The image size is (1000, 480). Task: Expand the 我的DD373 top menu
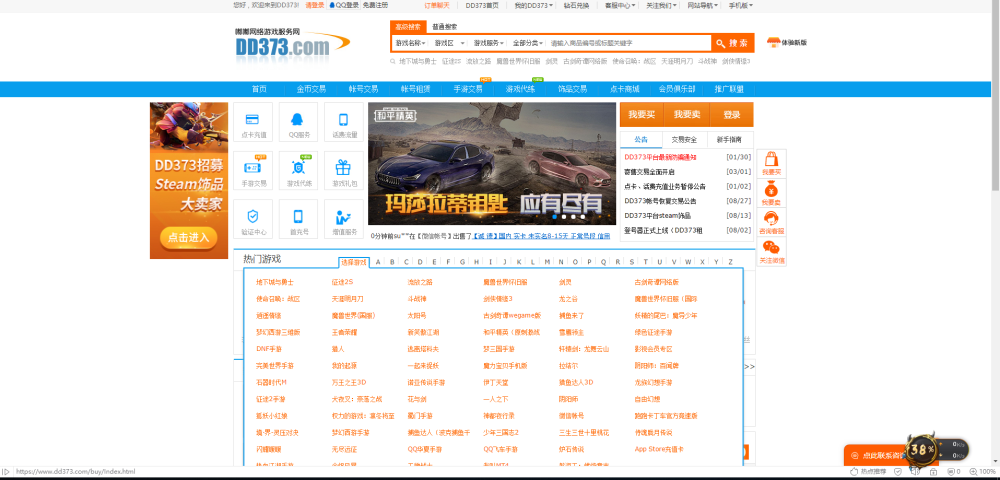click(x=533, y=5)
